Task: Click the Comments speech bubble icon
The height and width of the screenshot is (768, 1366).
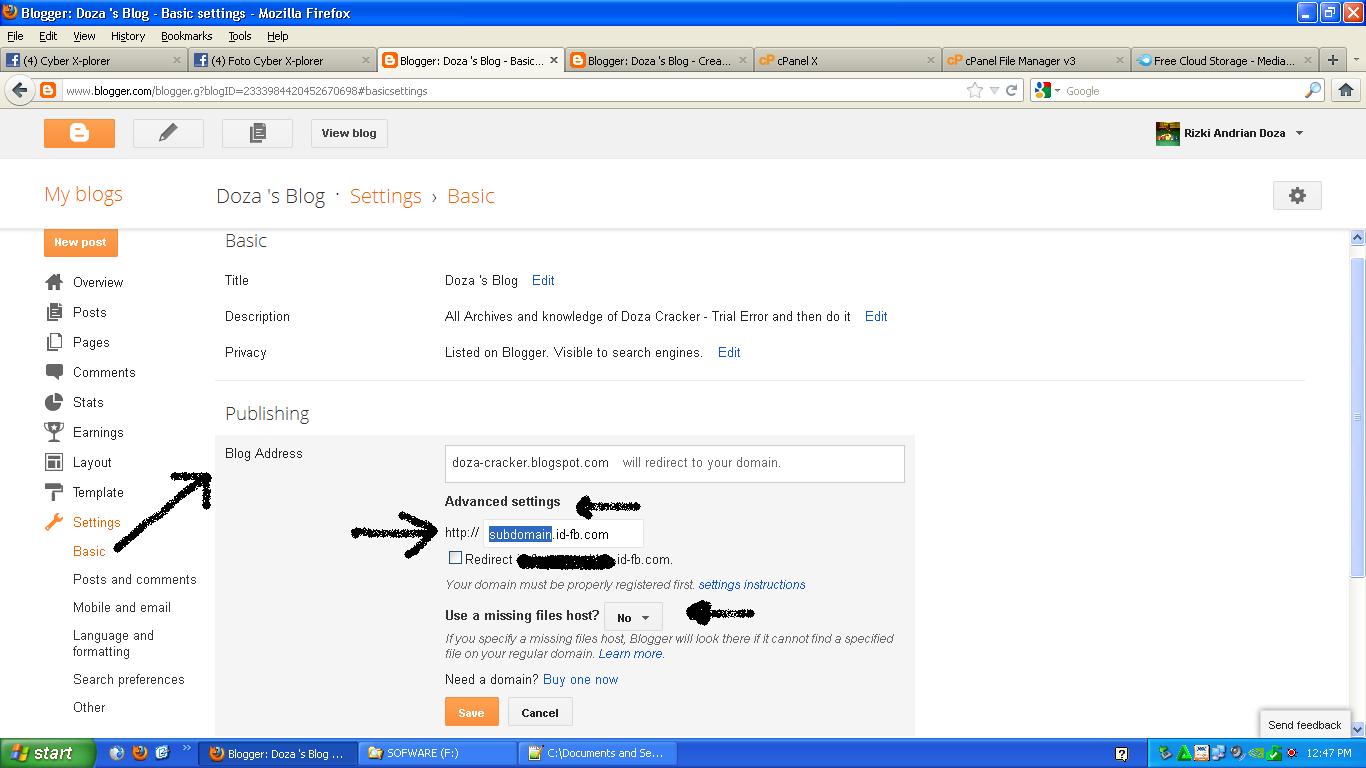Action: point(54,372)
